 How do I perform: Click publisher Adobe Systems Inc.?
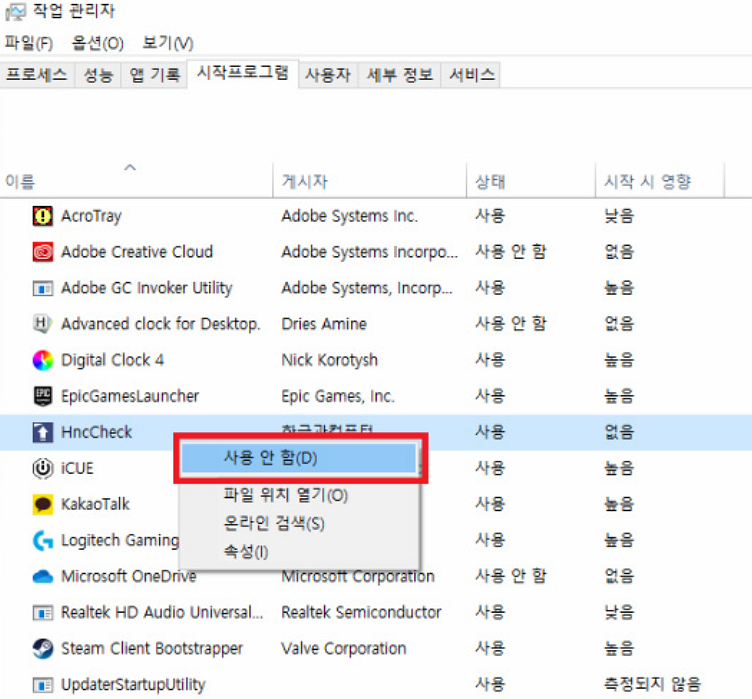[350, 216]
